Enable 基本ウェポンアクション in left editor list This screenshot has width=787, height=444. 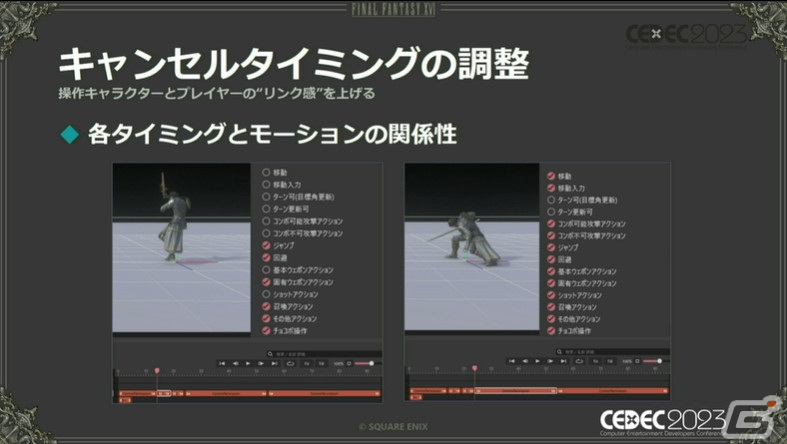point(266,270)
